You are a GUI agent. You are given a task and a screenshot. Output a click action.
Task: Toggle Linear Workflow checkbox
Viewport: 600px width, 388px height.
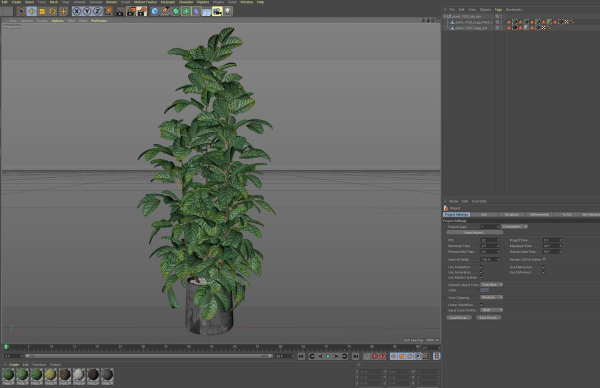pyautogui.click(x=482, y=305)
